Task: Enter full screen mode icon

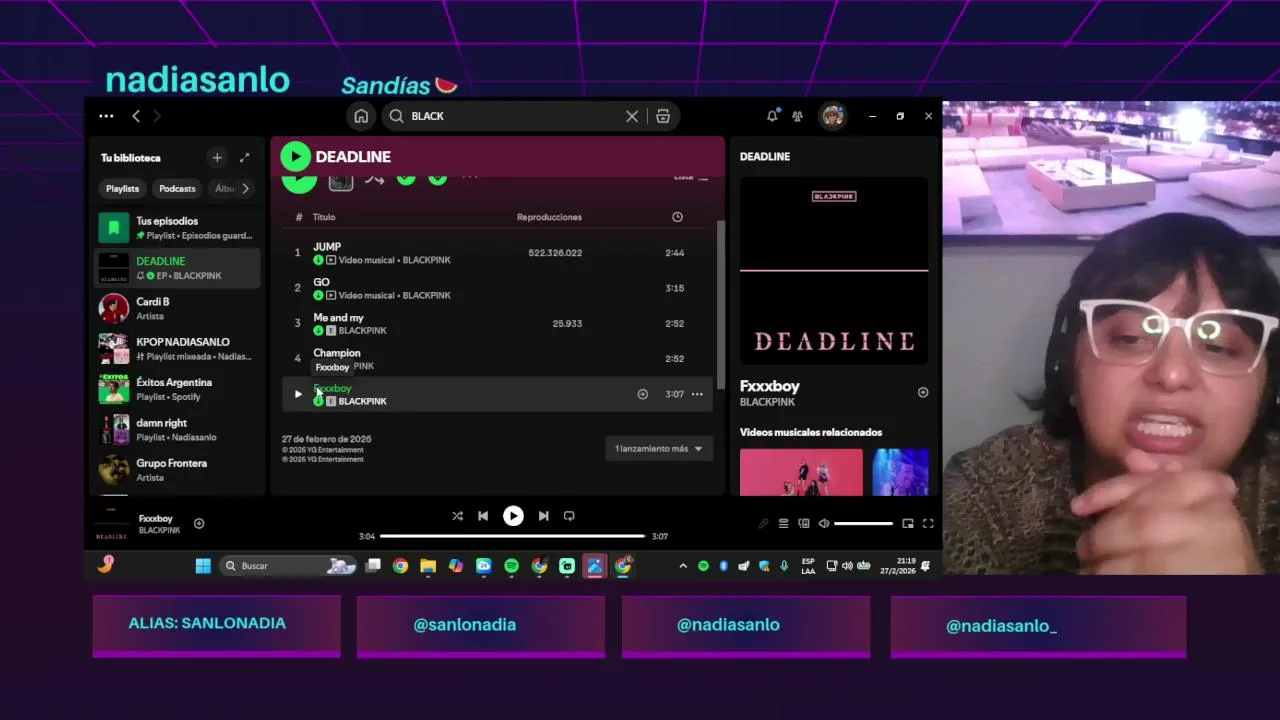Action: (928, 524)
